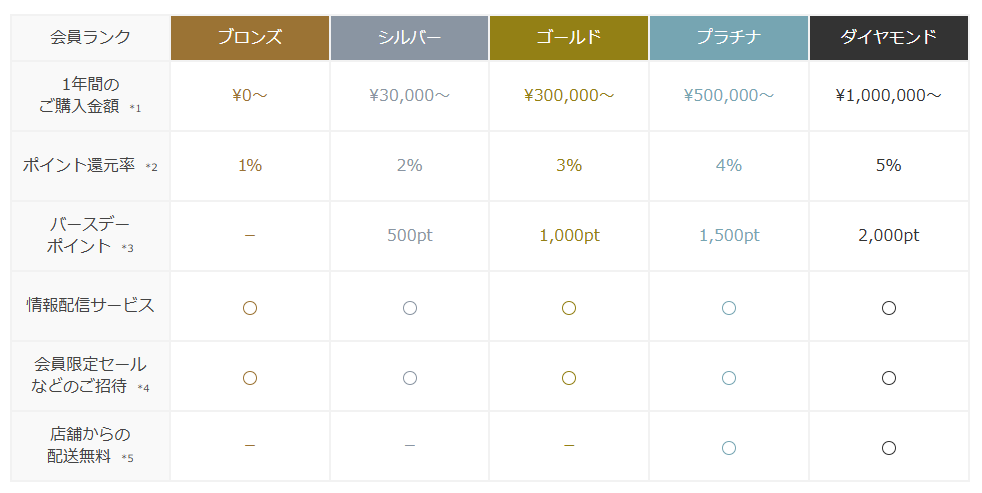Viewport: 982px width, 493px height.
Task: Click the Bronze circle for 会員限定セール
Action: tap(250, 378)
